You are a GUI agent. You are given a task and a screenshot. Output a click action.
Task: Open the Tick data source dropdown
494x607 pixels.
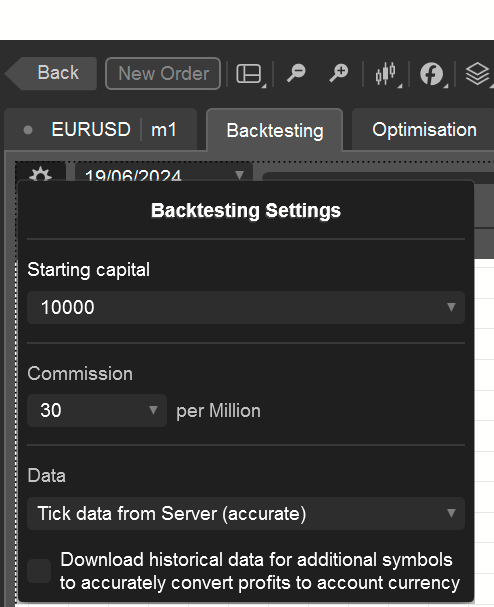(x=246, y=513)
